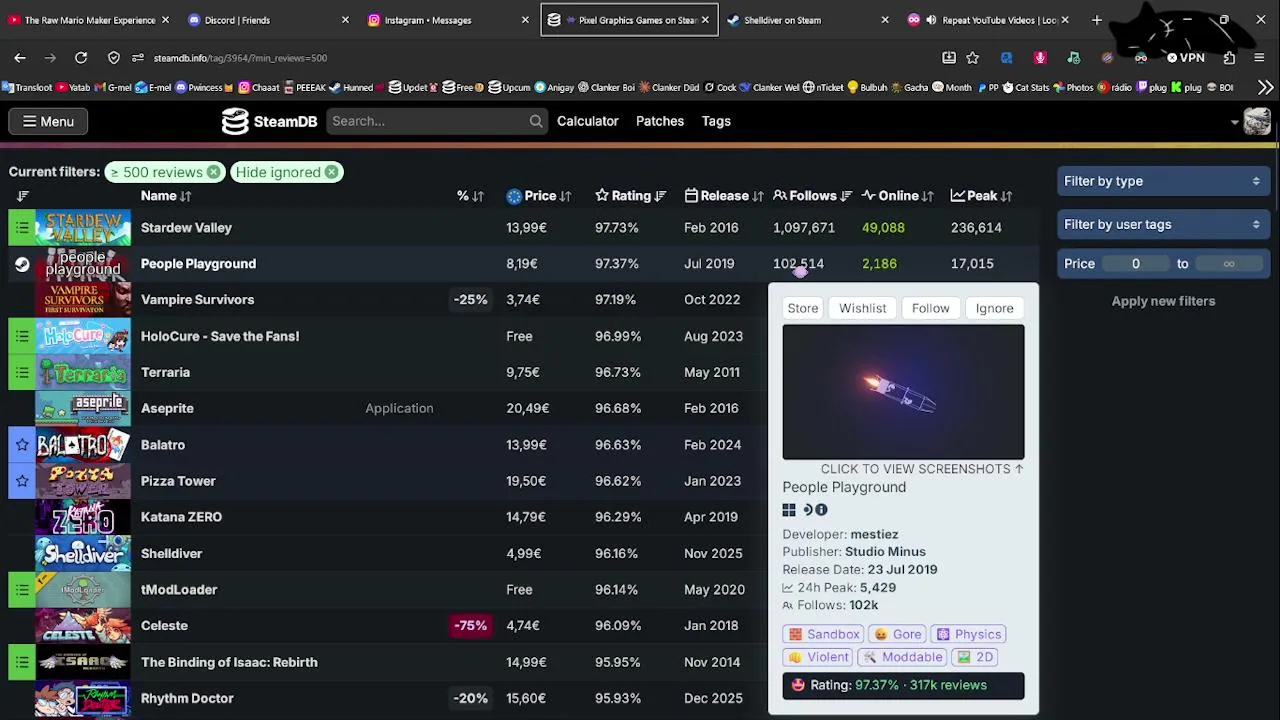Viewport: 1280px width, 720px height.
Task: Bookmark this page with the star icon
Action: tap(973, 58)
